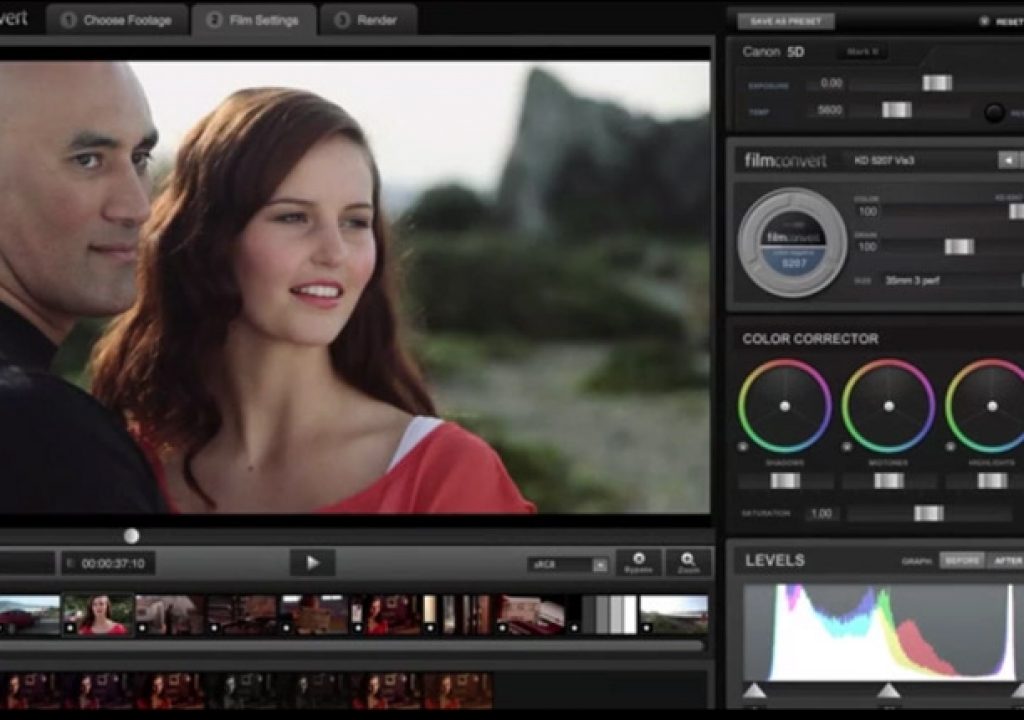1024x720 pixels.
Task: Open the Canon 5D camera selector
Action: 773,52
